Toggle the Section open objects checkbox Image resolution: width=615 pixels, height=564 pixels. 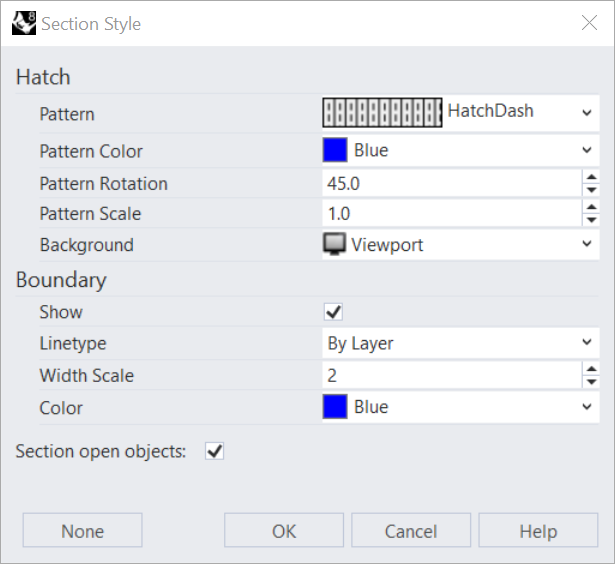click(x=214, y=451)
